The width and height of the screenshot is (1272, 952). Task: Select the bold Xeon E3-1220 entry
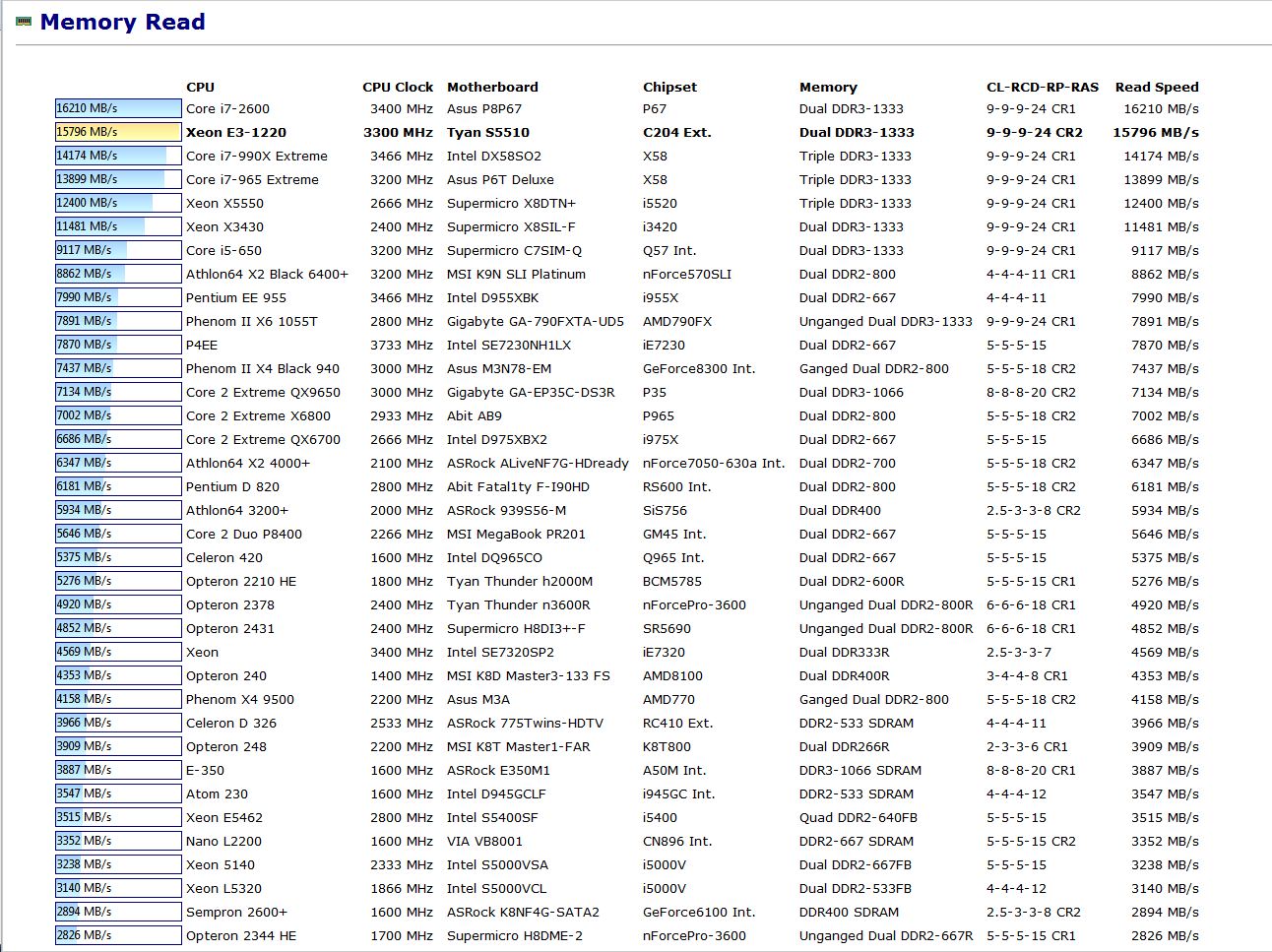tap(236, 133)
